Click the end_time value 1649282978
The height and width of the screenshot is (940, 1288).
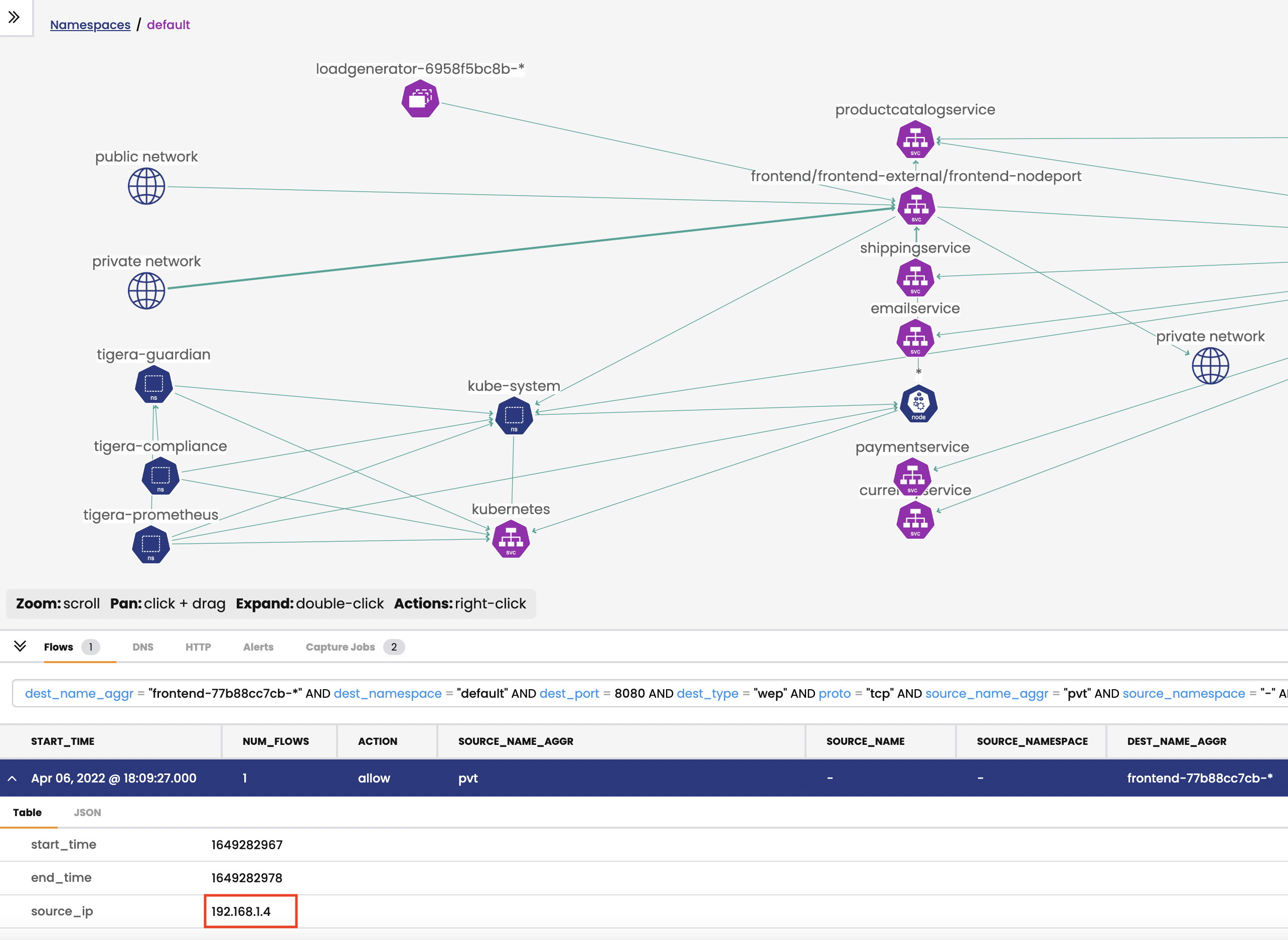coord(247,878)
